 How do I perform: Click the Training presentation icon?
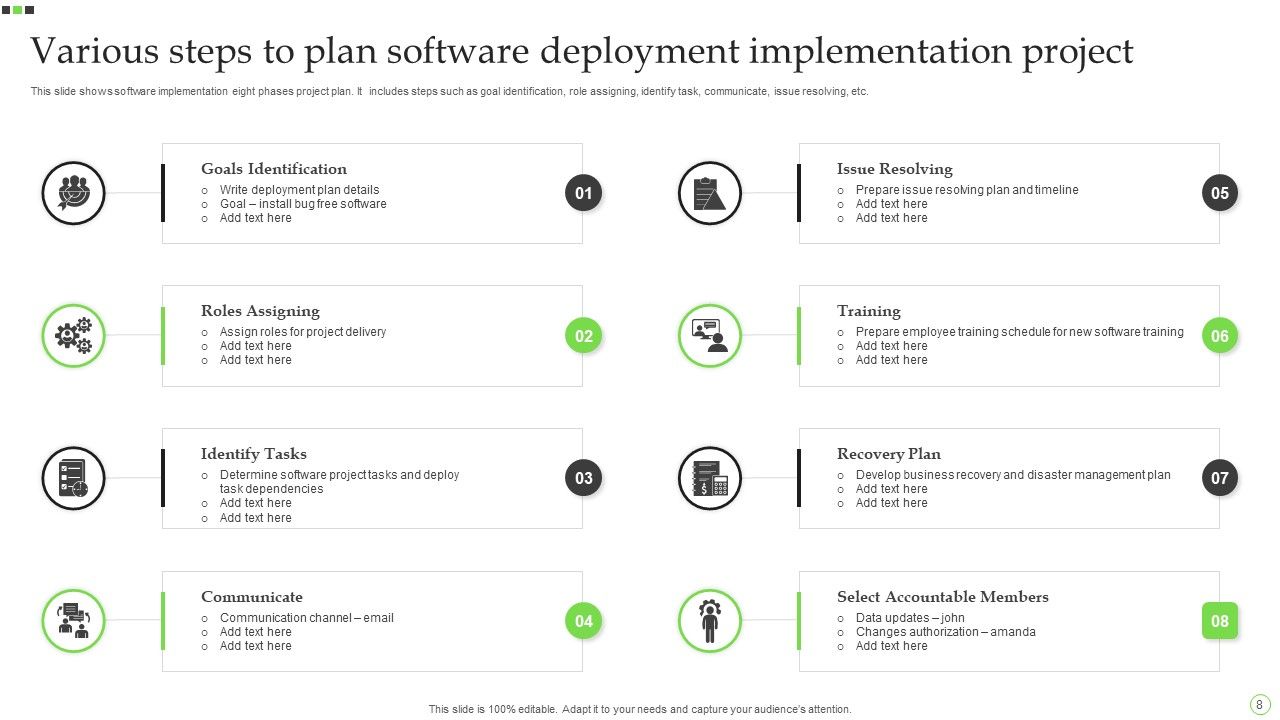(x=710, y=336)
